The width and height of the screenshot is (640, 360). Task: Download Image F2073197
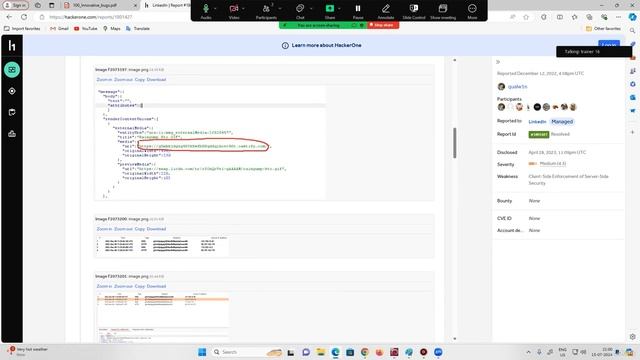(156, 80)
